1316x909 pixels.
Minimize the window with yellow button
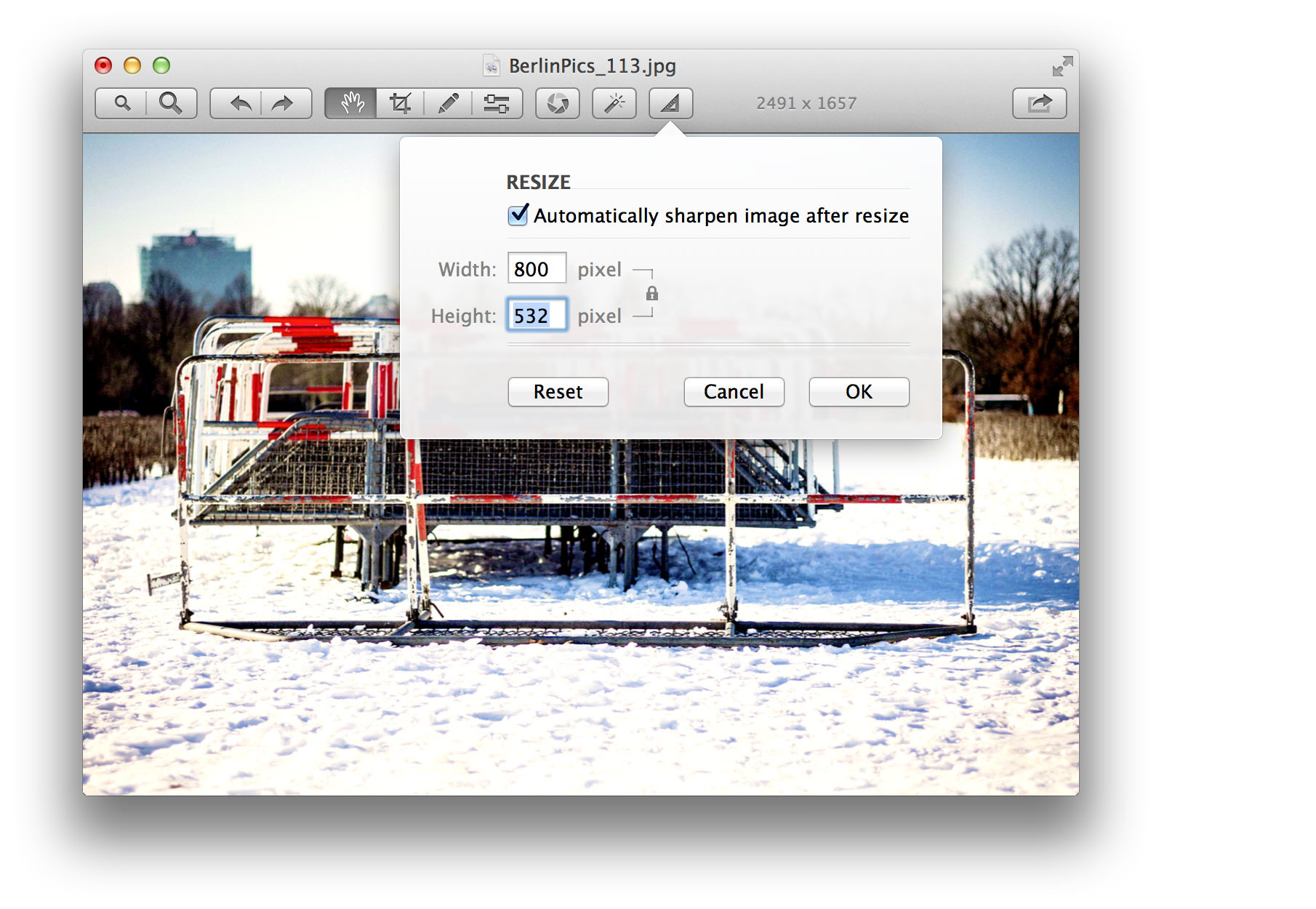[x=132, y=65]
